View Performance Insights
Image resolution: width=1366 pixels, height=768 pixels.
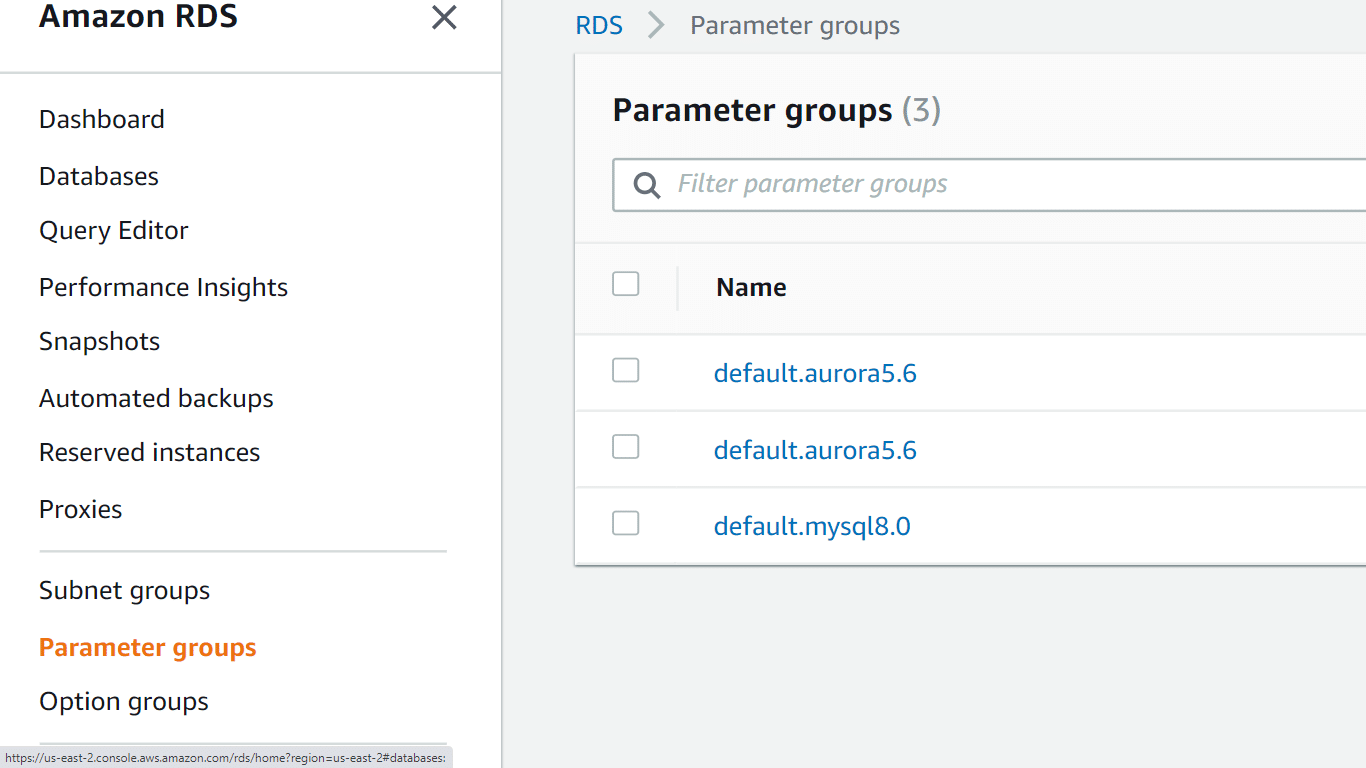tap(163, 287)
